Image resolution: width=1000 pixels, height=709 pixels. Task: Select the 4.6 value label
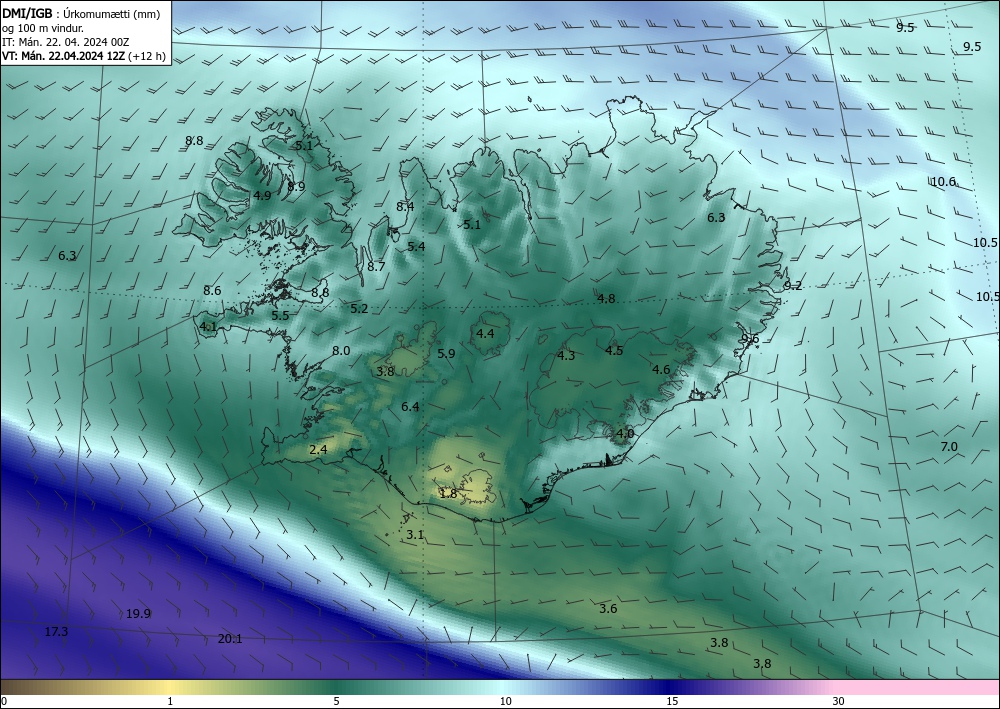(661, 369)
